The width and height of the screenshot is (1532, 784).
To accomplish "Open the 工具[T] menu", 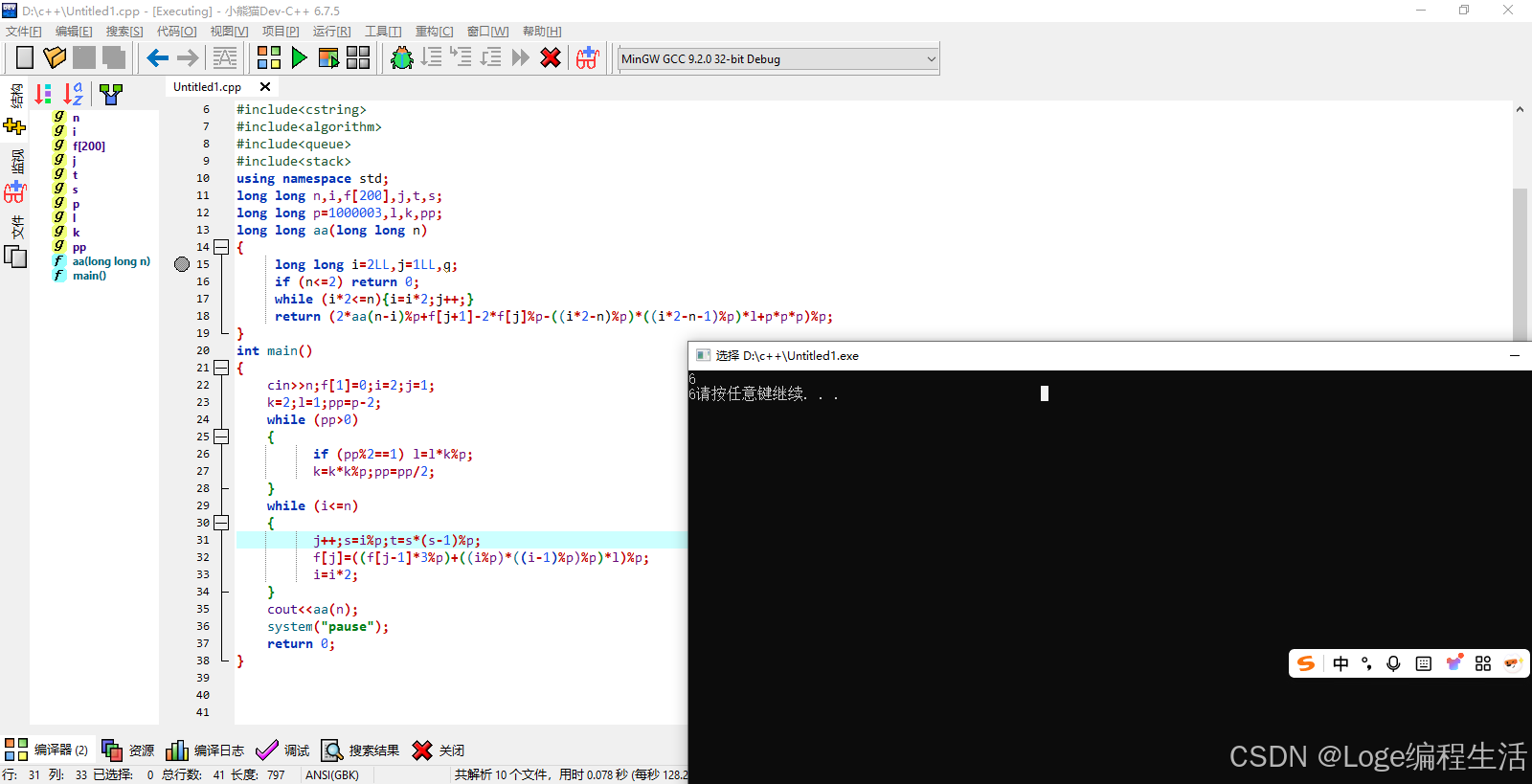I will (x=383, y=32).
